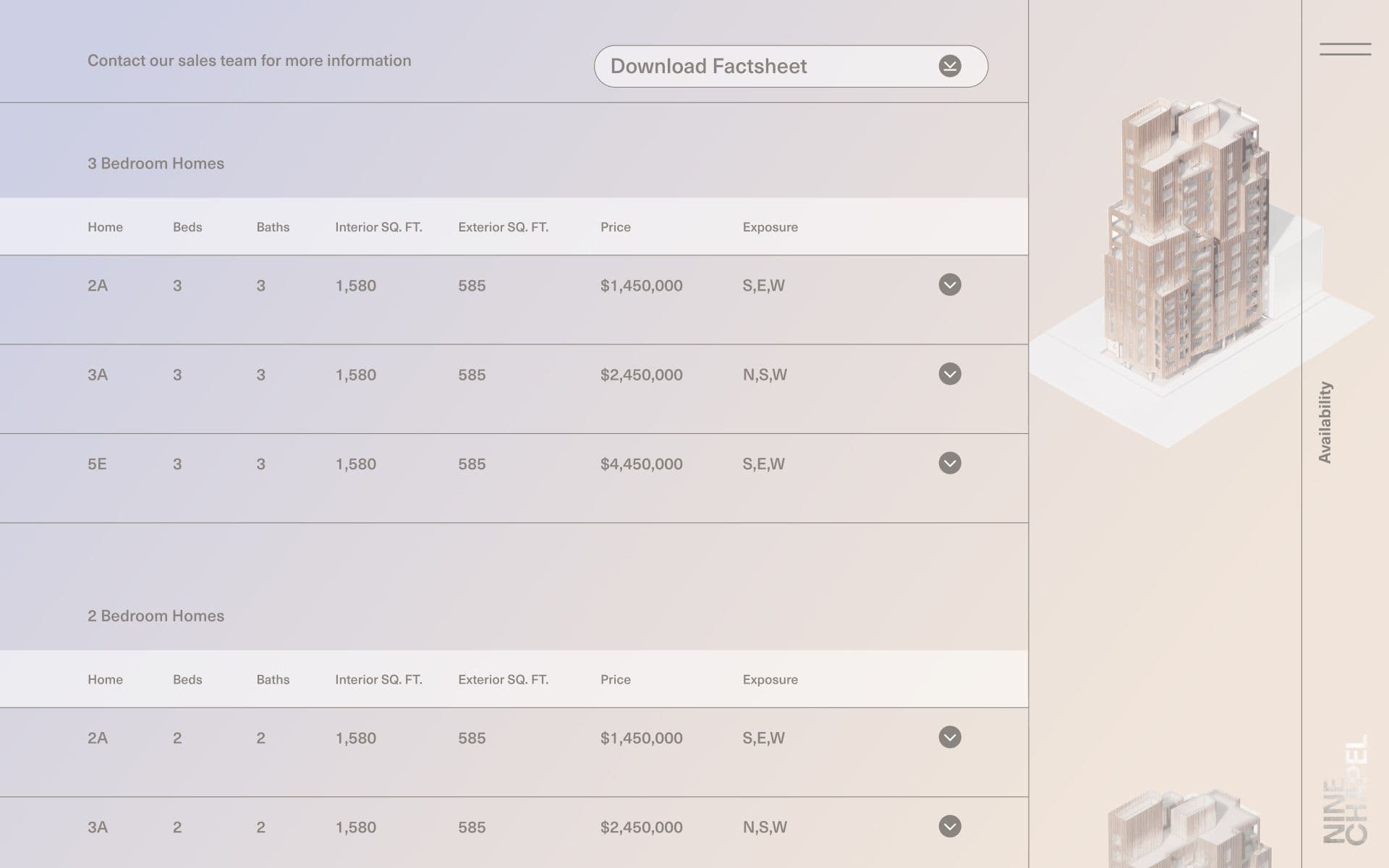
Task: Click the $4,450,000 price
Action: click(x=642, y=464)
